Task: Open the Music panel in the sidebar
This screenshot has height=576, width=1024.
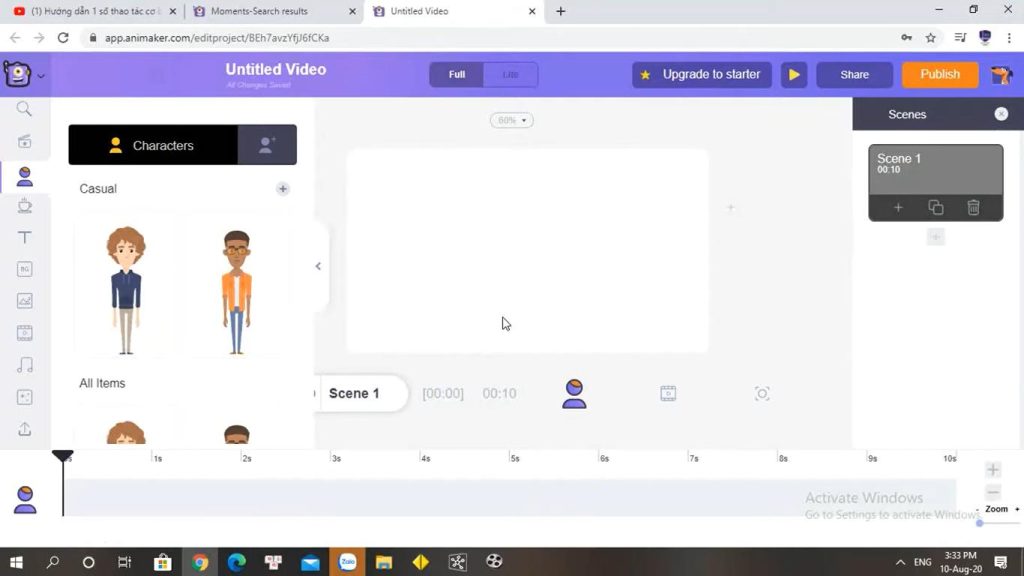Action: tap(25, 364)
